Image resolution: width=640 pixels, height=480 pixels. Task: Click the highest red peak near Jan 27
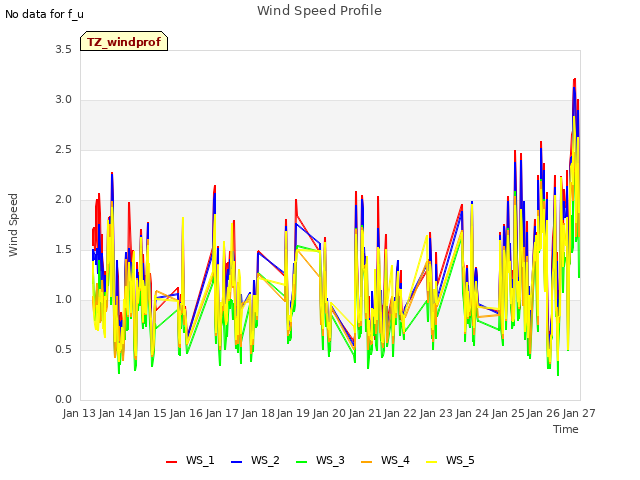575,79
